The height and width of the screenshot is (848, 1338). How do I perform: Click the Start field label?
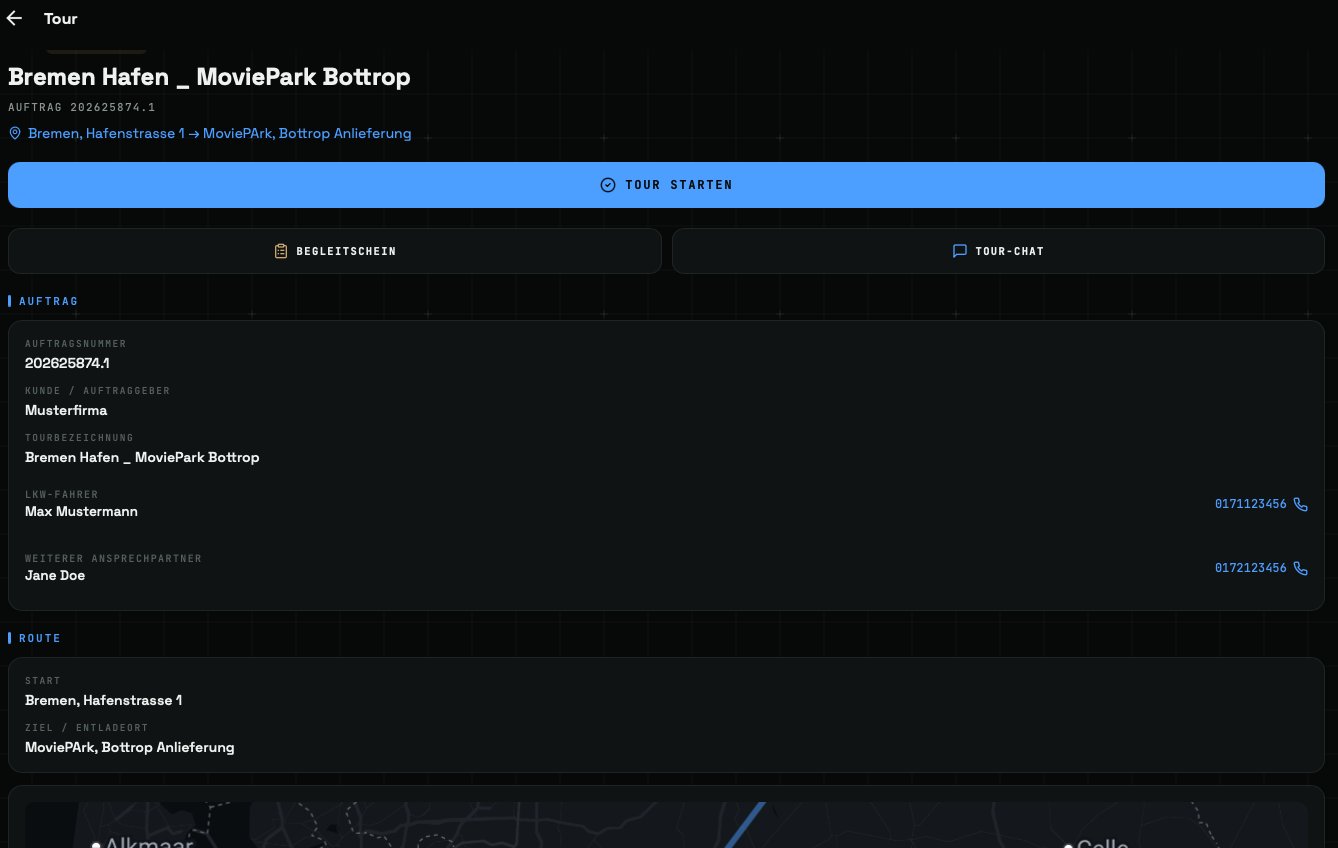[x=43, y=681]
